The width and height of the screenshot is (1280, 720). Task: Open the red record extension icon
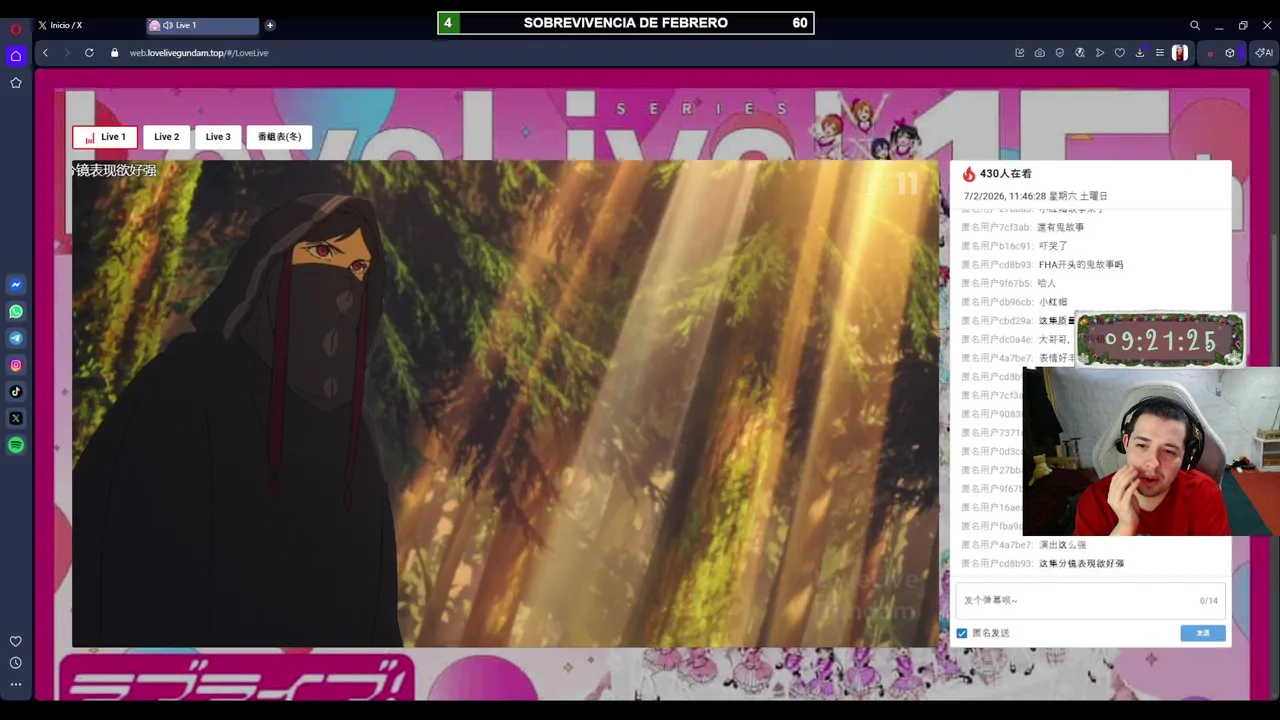coord(1210,53)
